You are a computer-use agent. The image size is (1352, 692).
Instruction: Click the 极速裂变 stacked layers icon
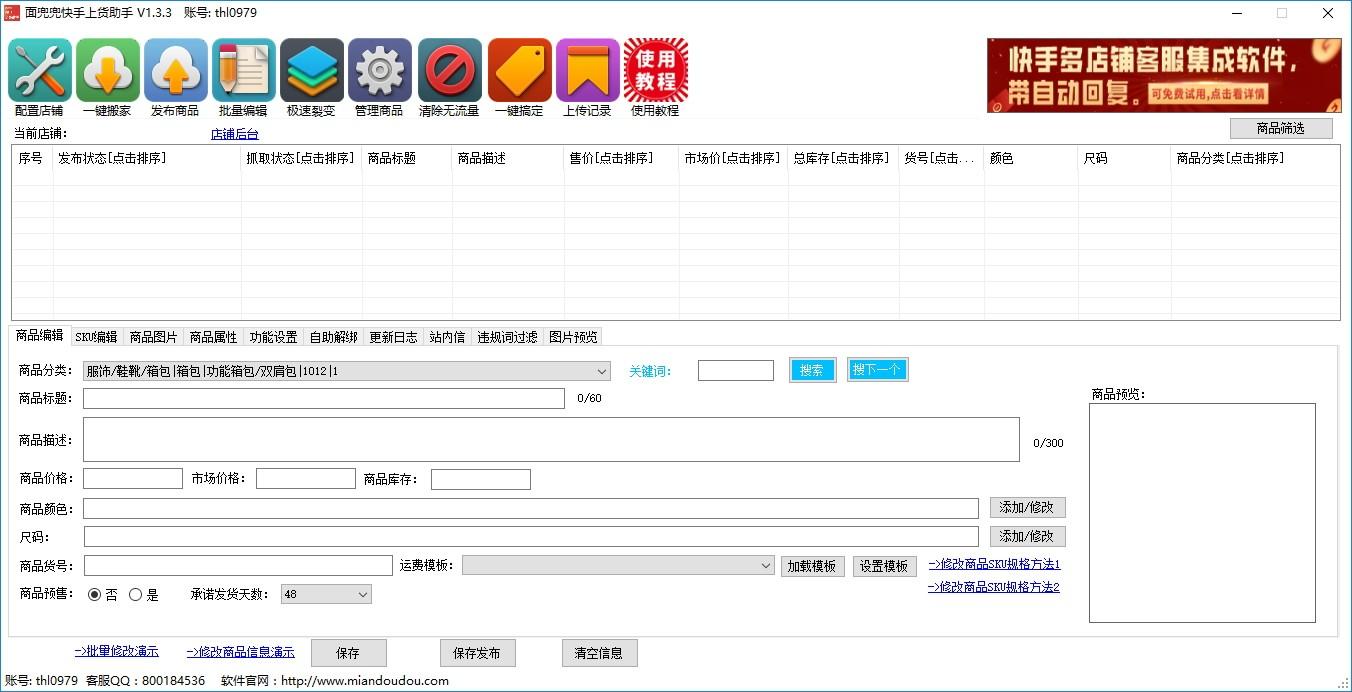click(312, 70)
